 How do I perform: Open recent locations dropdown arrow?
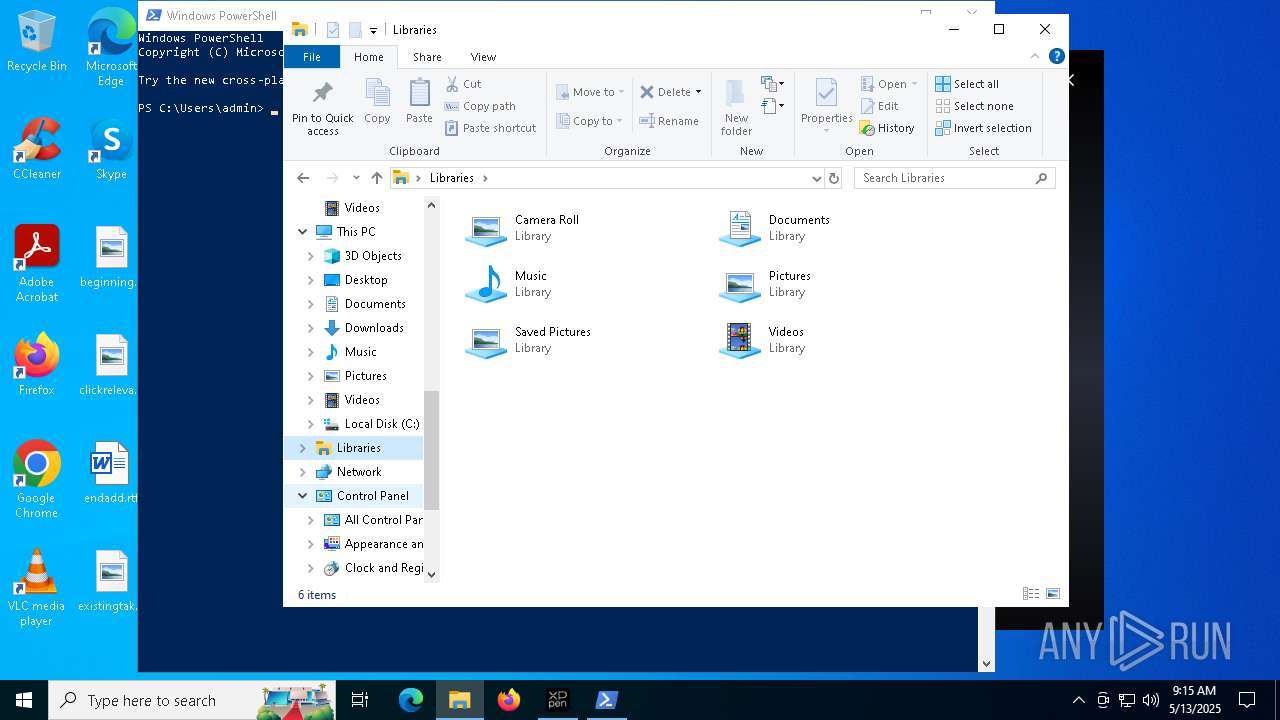[x=356, y=178]
